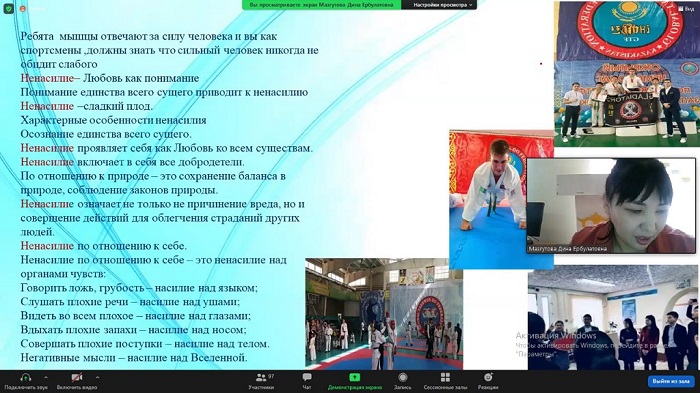Click the green screen-sharing notification banner
The image size is (700, 393).
pyautogui.click(x=321, y=5)
